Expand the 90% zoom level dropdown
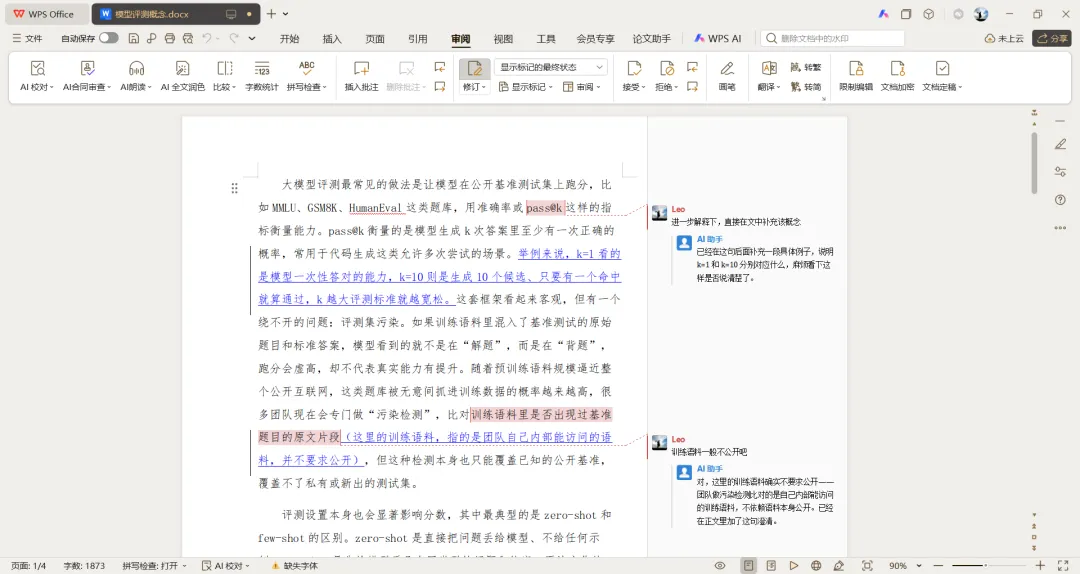The width and height of the screenshot is (1080, 574). (905, 566)
